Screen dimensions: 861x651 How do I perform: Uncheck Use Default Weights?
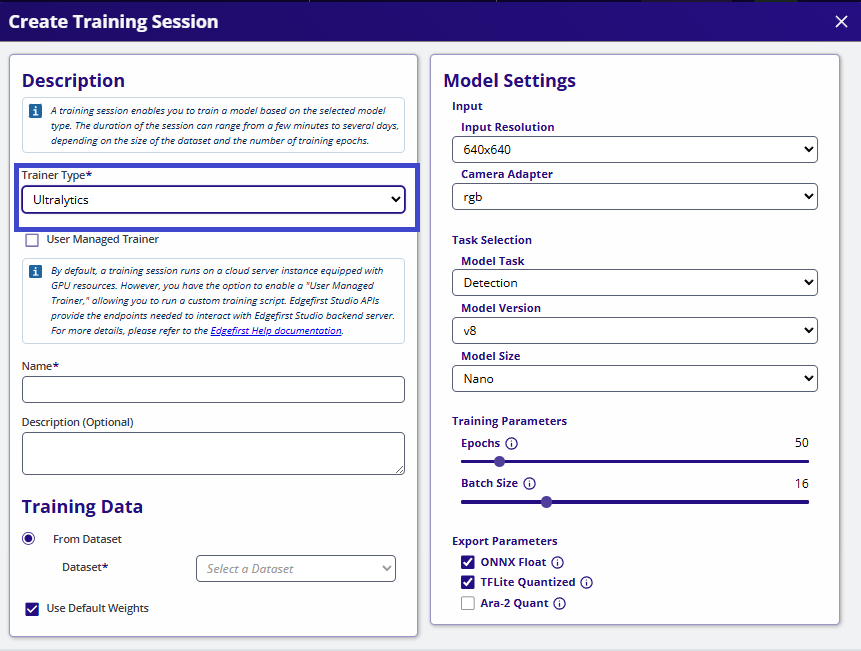pyautogui.click(x=31, y=608)
